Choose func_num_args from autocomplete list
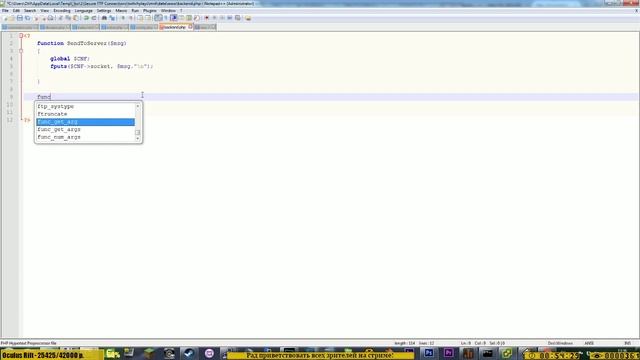Screen dimensions: 640x360 85,138
